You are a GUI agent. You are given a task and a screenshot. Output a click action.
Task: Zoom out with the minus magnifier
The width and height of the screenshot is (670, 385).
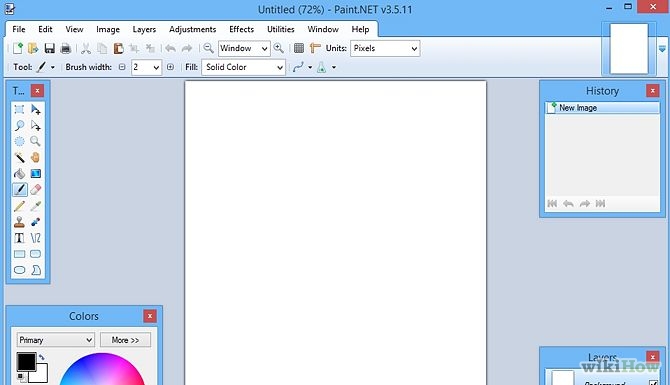click(208, 48)
